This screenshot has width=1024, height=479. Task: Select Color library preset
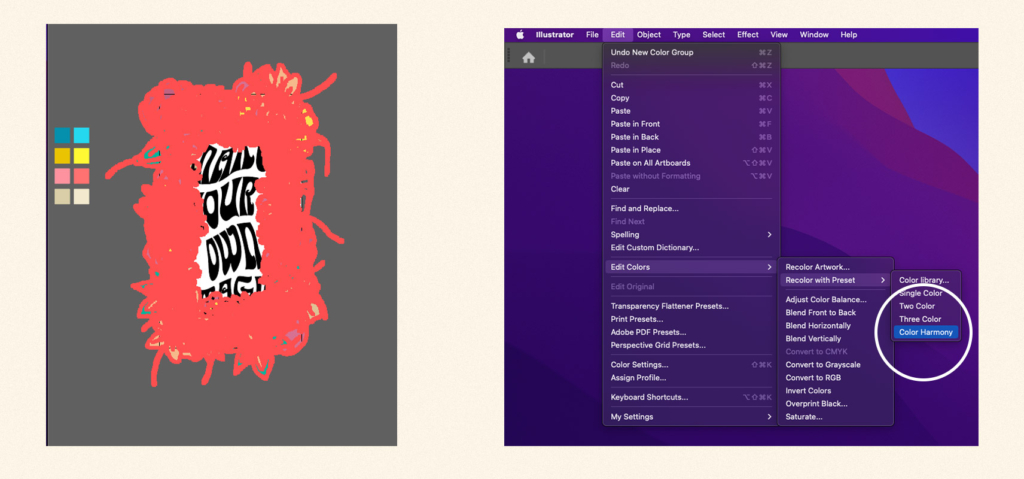tap(925, 280)
